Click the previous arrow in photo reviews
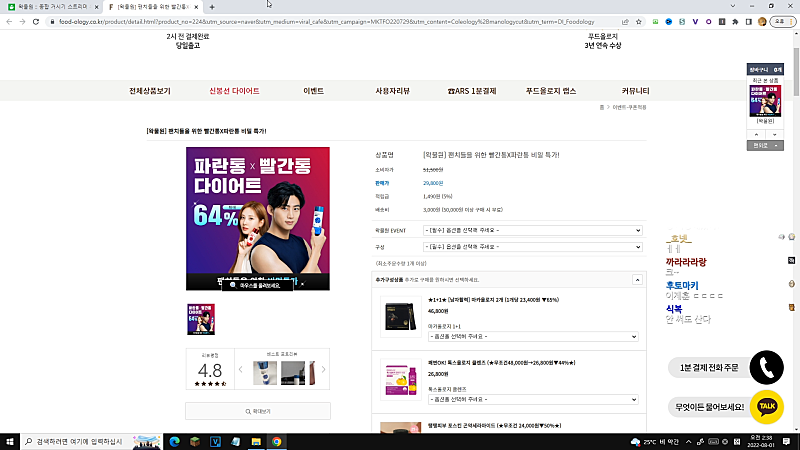 [x=240, y=370]
